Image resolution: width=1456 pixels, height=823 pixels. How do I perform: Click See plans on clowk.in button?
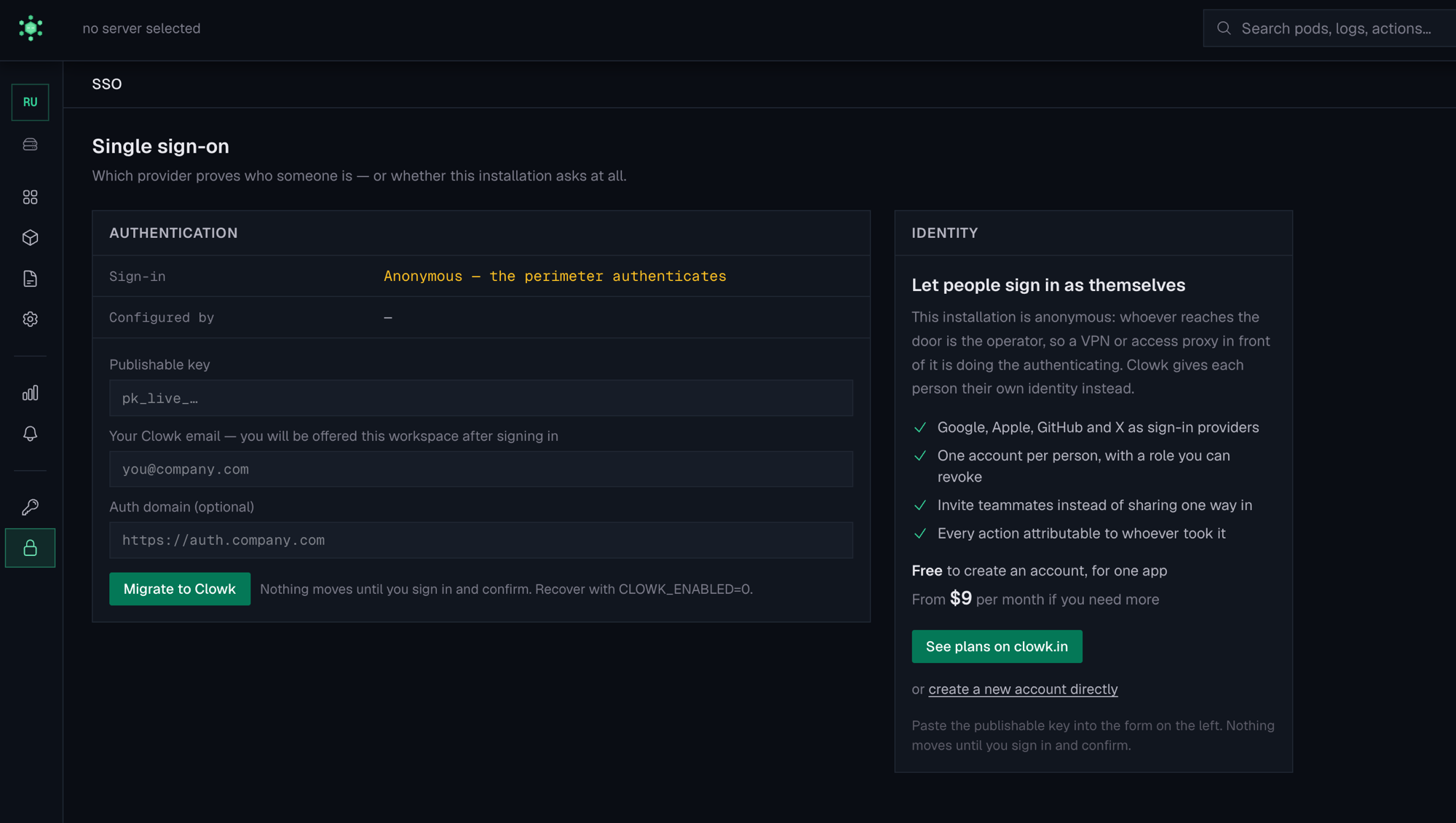(x=997, y=646)
